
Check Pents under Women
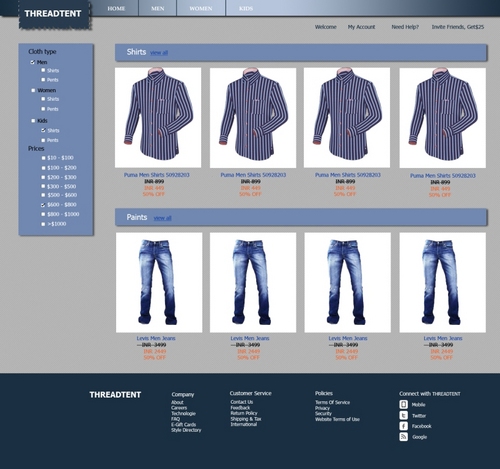pos(43,109)
